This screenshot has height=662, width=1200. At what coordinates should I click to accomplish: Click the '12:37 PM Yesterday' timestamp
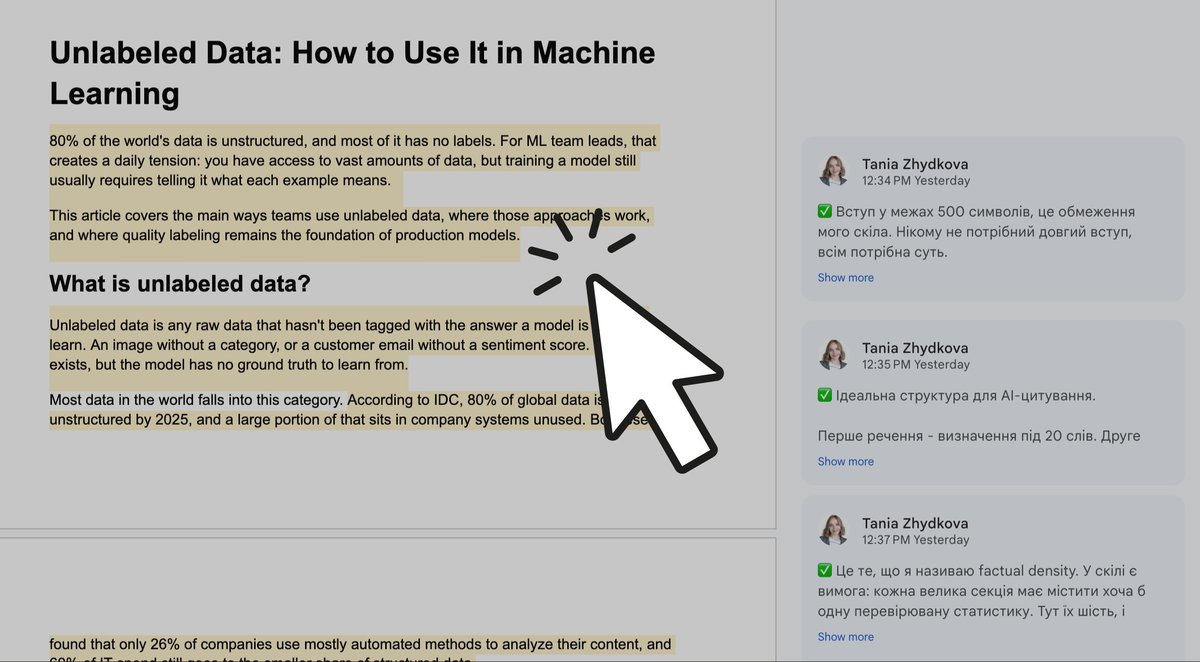pos(916,540)
